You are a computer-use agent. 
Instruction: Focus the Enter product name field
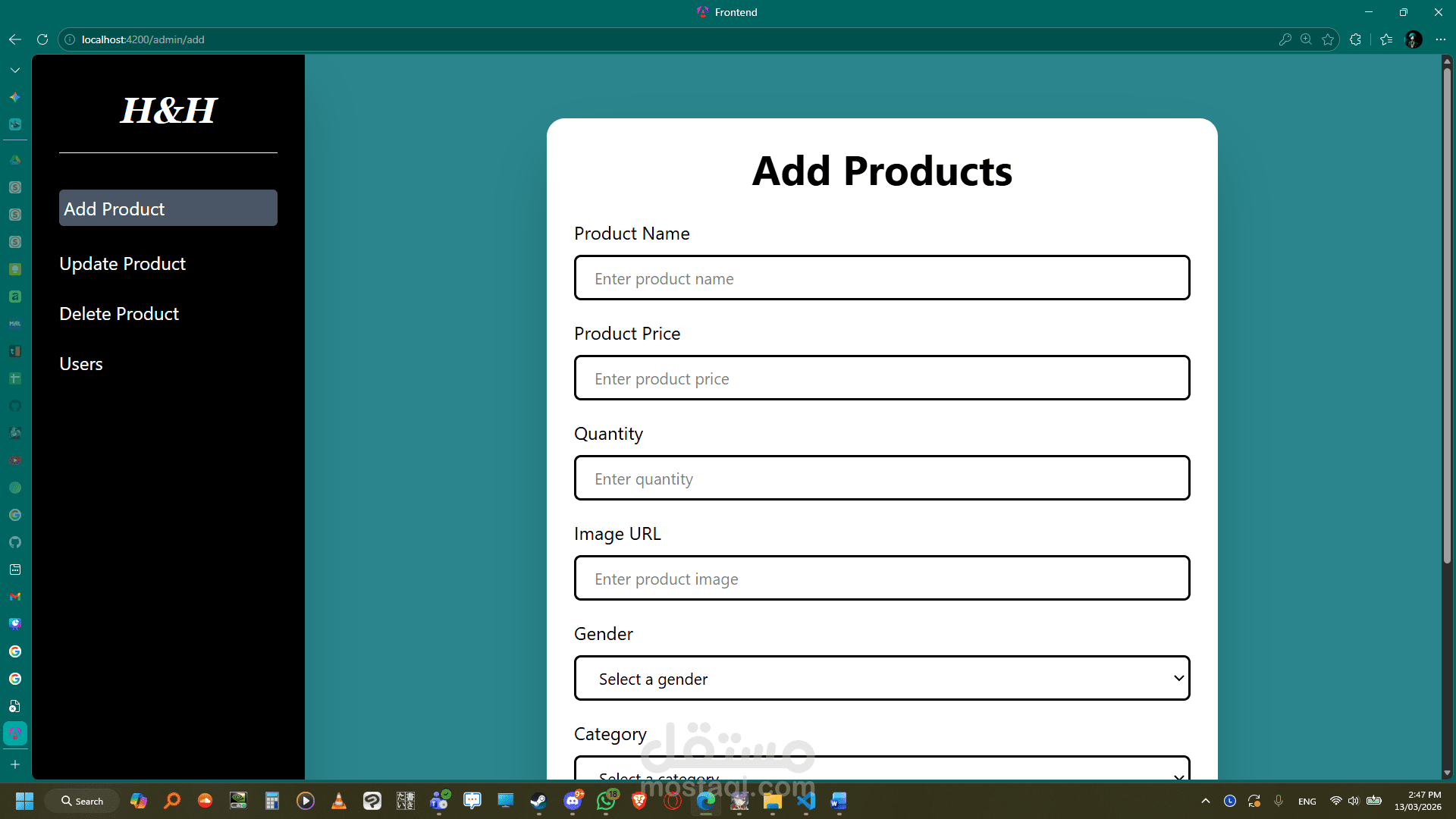click(882, 278)
